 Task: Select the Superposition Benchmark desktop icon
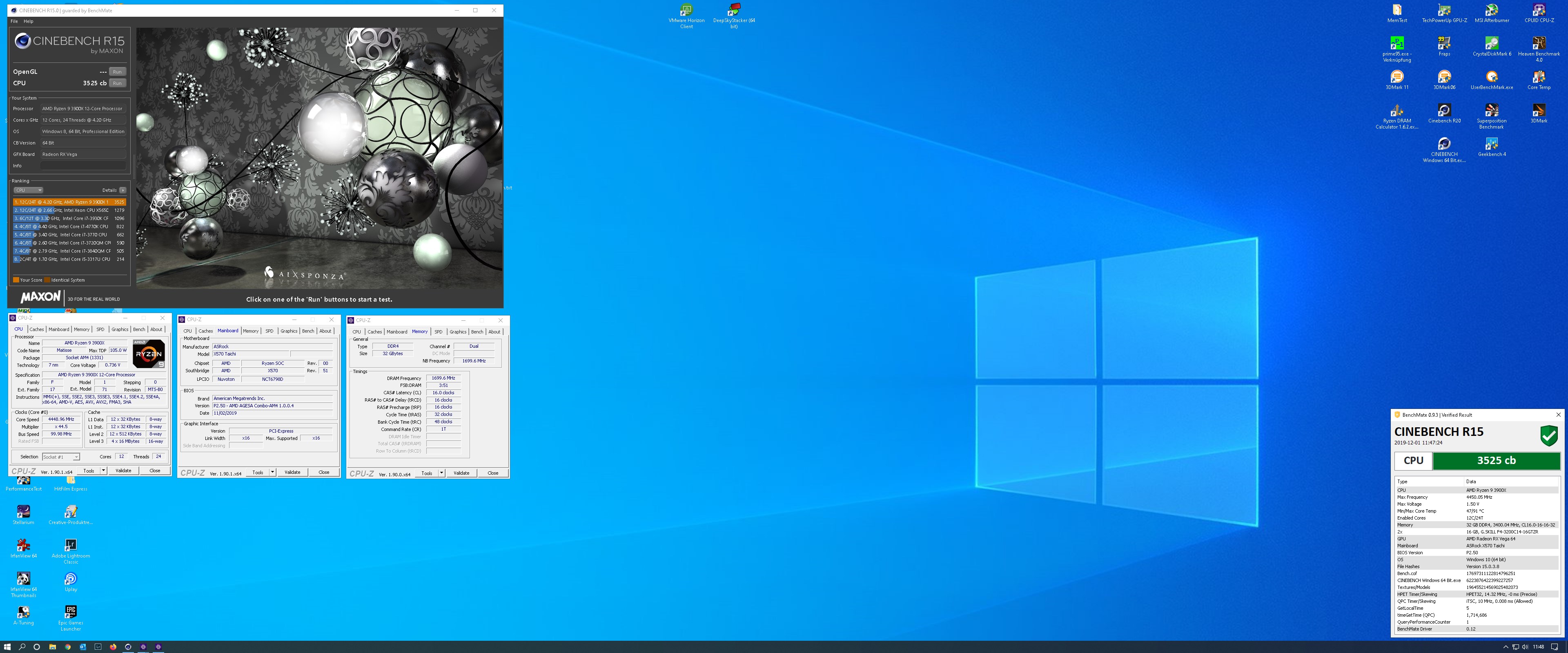1491,117
